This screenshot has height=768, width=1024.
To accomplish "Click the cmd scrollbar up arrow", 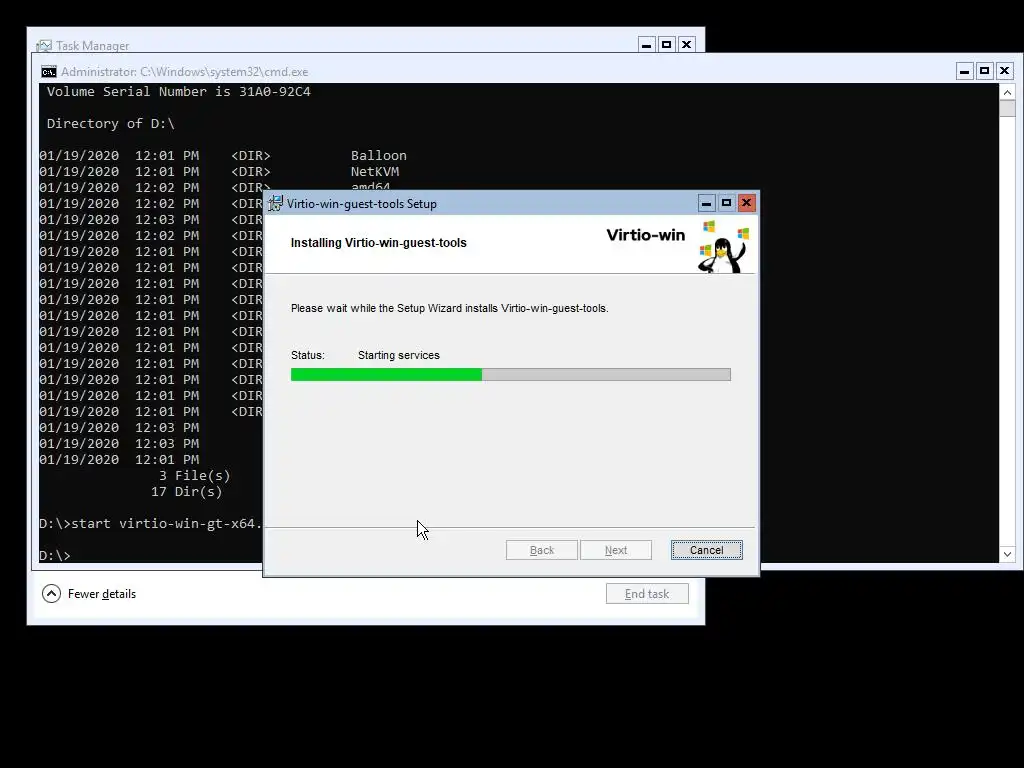I will pos(1007,92).
